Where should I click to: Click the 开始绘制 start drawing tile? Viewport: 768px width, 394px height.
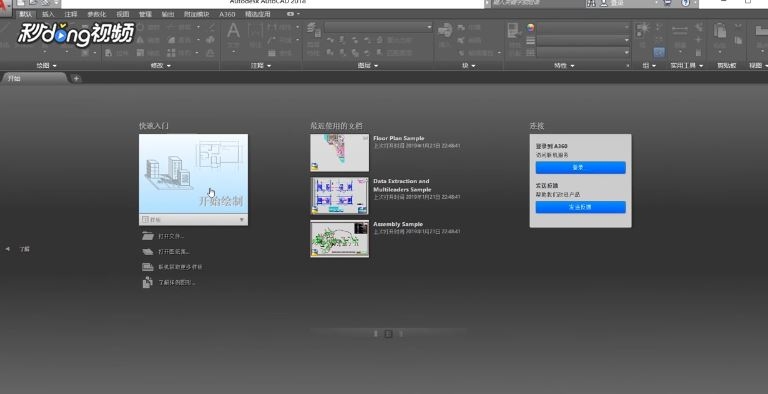pyautogui.click(x=193, y=174)
